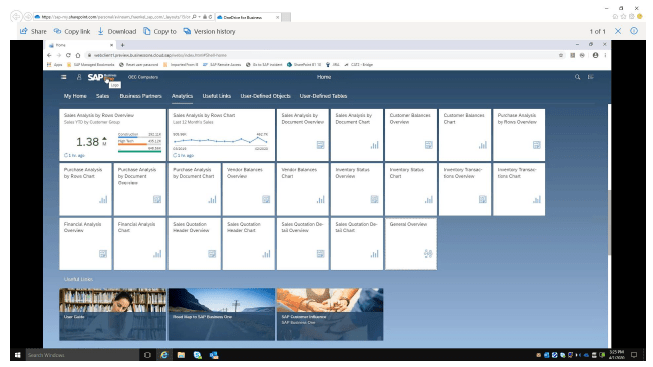Open the User Guide thumbnail
This screenshot has height=367, width=653.
pyautogui.click(x=112, y=315)
